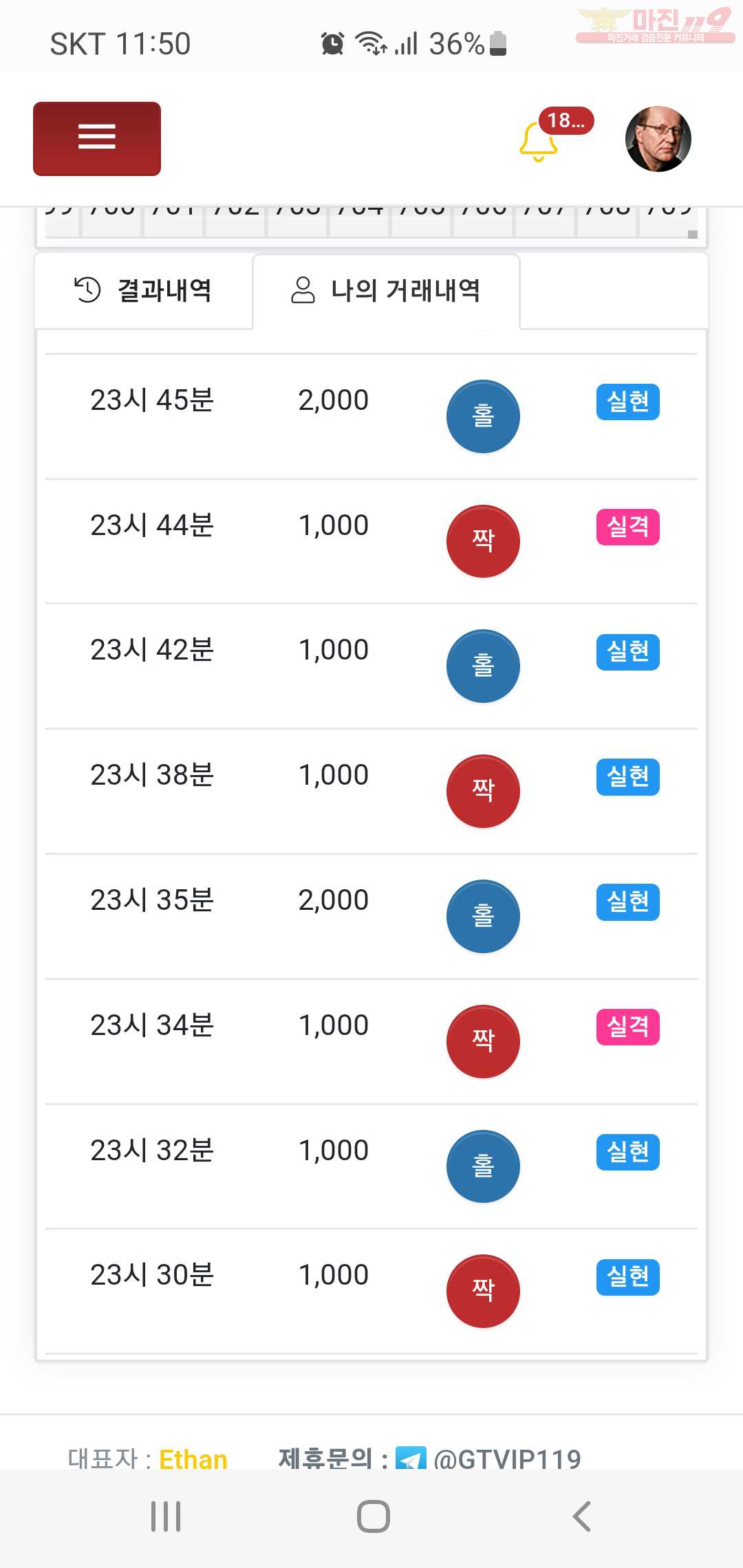Tap Android recent apps navigation button

166,1516
